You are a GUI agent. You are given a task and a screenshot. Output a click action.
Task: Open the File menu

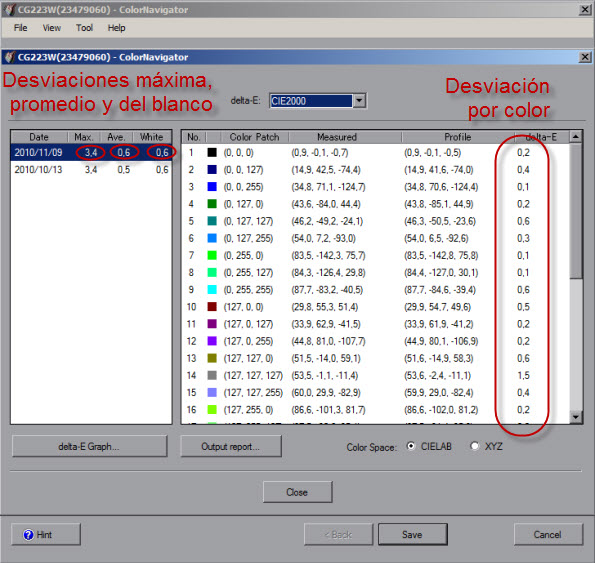click(x=20, y=28)
